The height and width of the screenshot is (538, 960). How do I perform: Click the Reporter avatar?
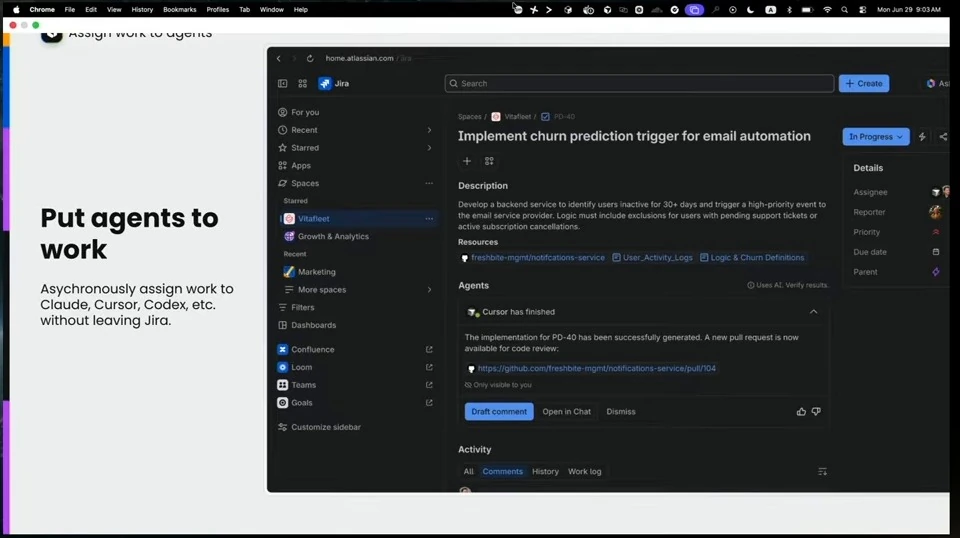[935, 212]
